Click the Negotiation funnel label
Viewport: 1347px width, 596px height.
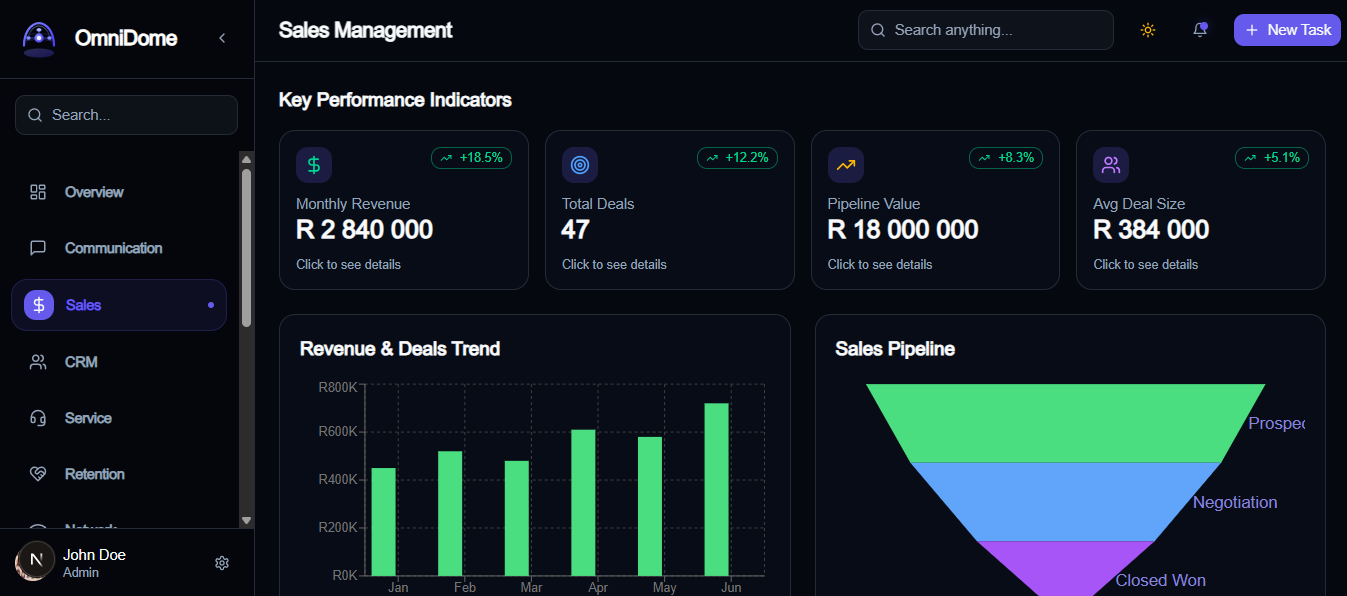(x=1235, y=502)
